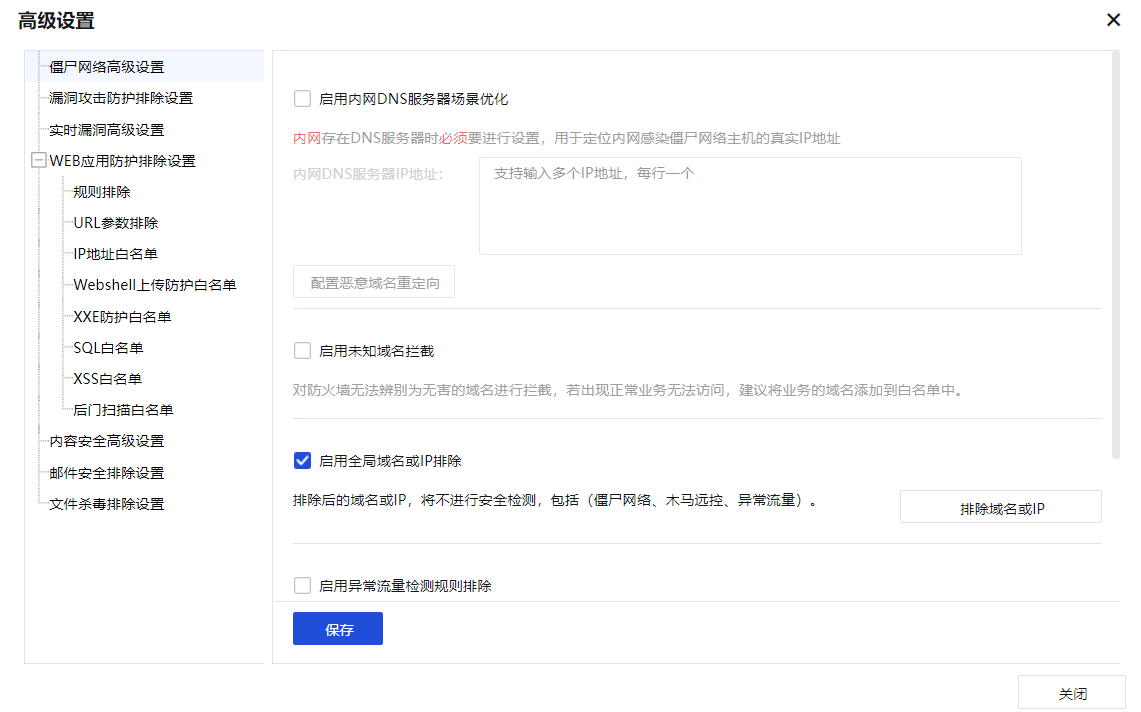The width and height of the screenshot is (1141, 712).
Task: Open 漏洞攻击防护排除设置 in the tree
Action: [x=121, y=98]
